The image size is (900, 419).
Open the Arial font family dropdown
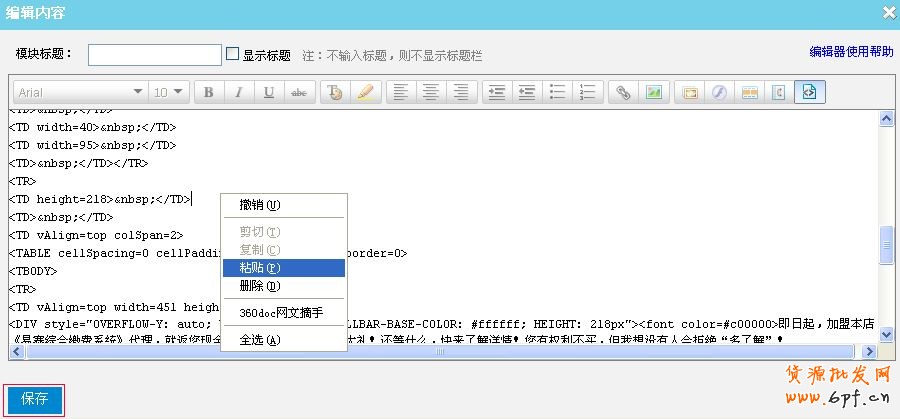click(78, 92)
